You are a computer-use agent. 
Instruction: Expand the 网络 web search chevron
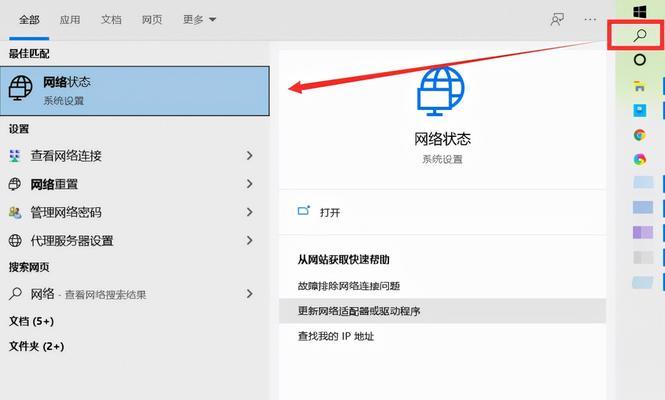click(250, 294)
